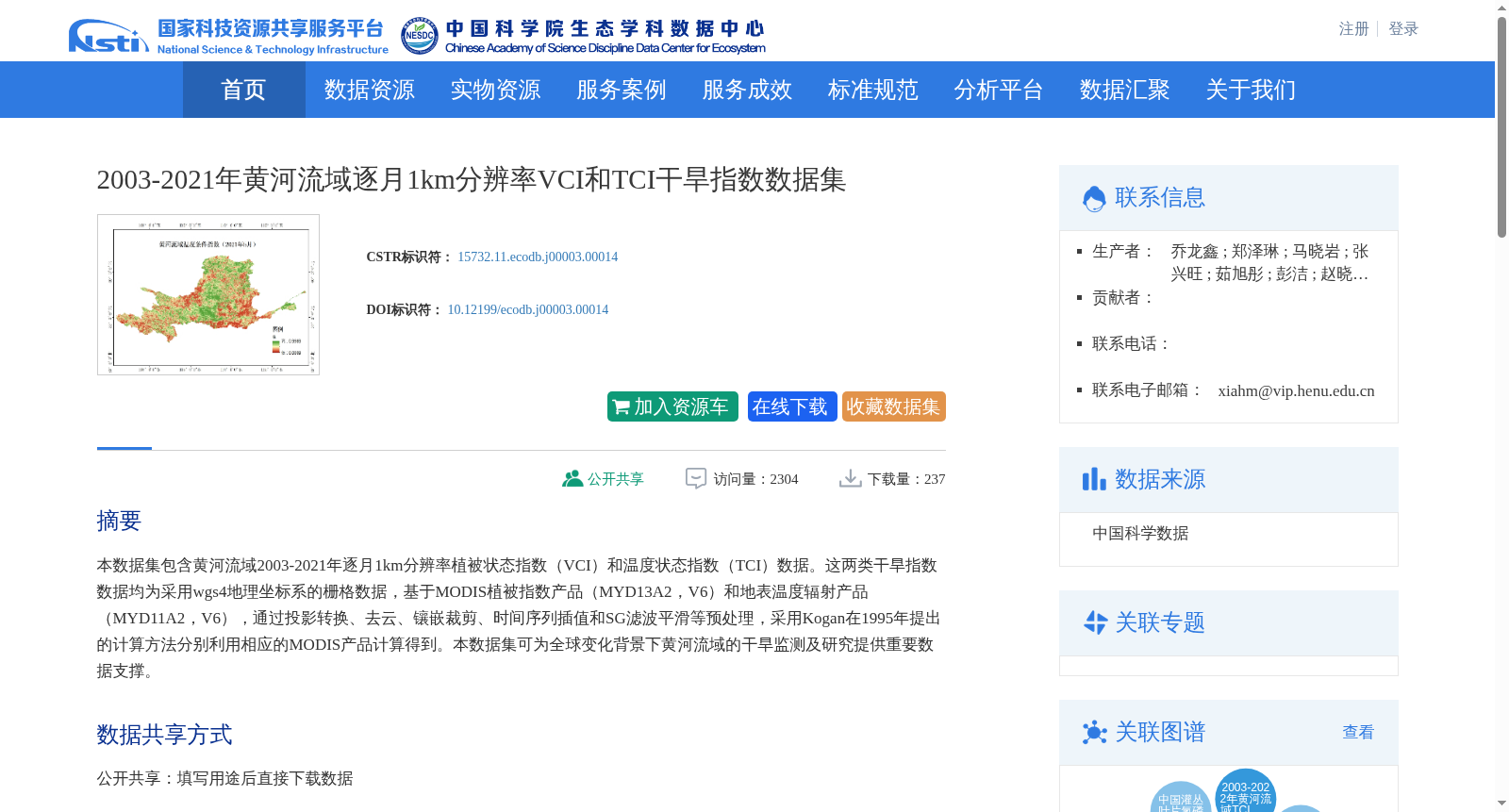
Task: Open the 关于我们 menu item
Action: [1251, 90]
